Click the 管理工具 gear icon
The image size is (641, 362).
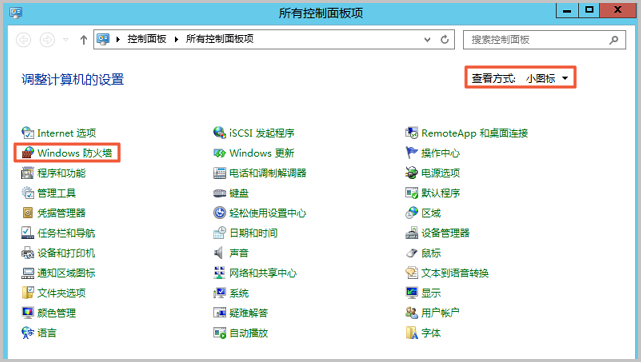click(x=27, y=193)
